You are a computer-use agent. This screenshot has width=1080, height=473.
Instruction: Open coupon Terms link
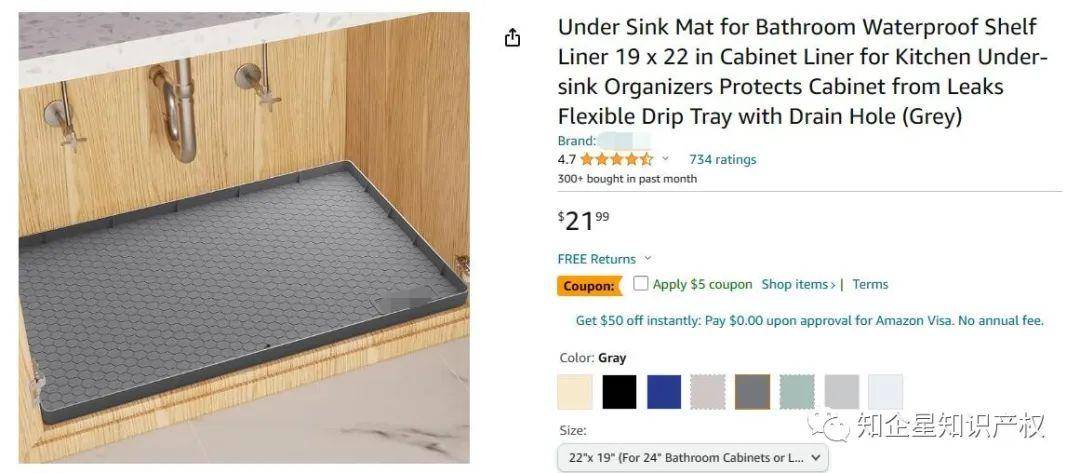(x=870, y=284)
